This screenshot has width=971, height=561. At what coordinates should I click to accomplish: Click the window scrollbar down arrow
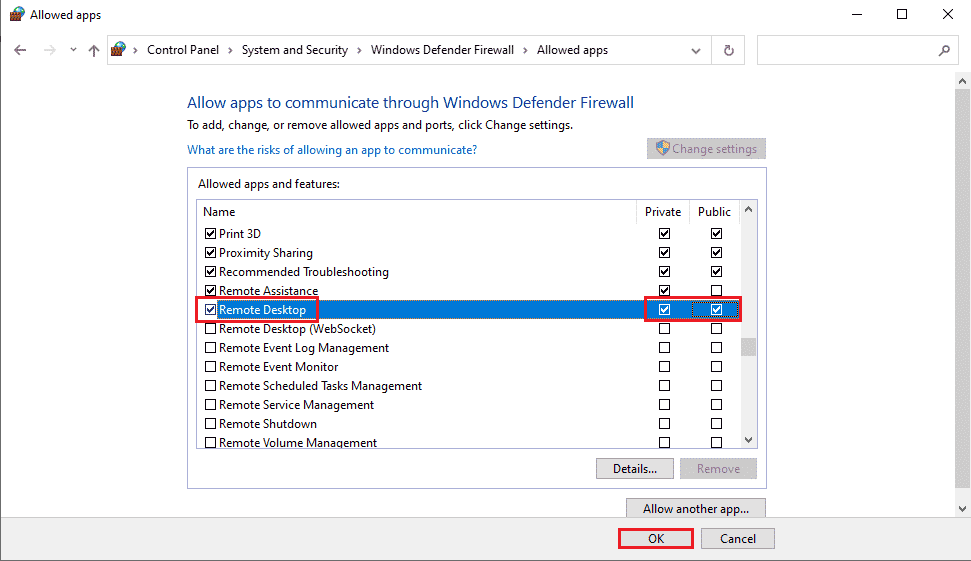[x=962, y=509]
